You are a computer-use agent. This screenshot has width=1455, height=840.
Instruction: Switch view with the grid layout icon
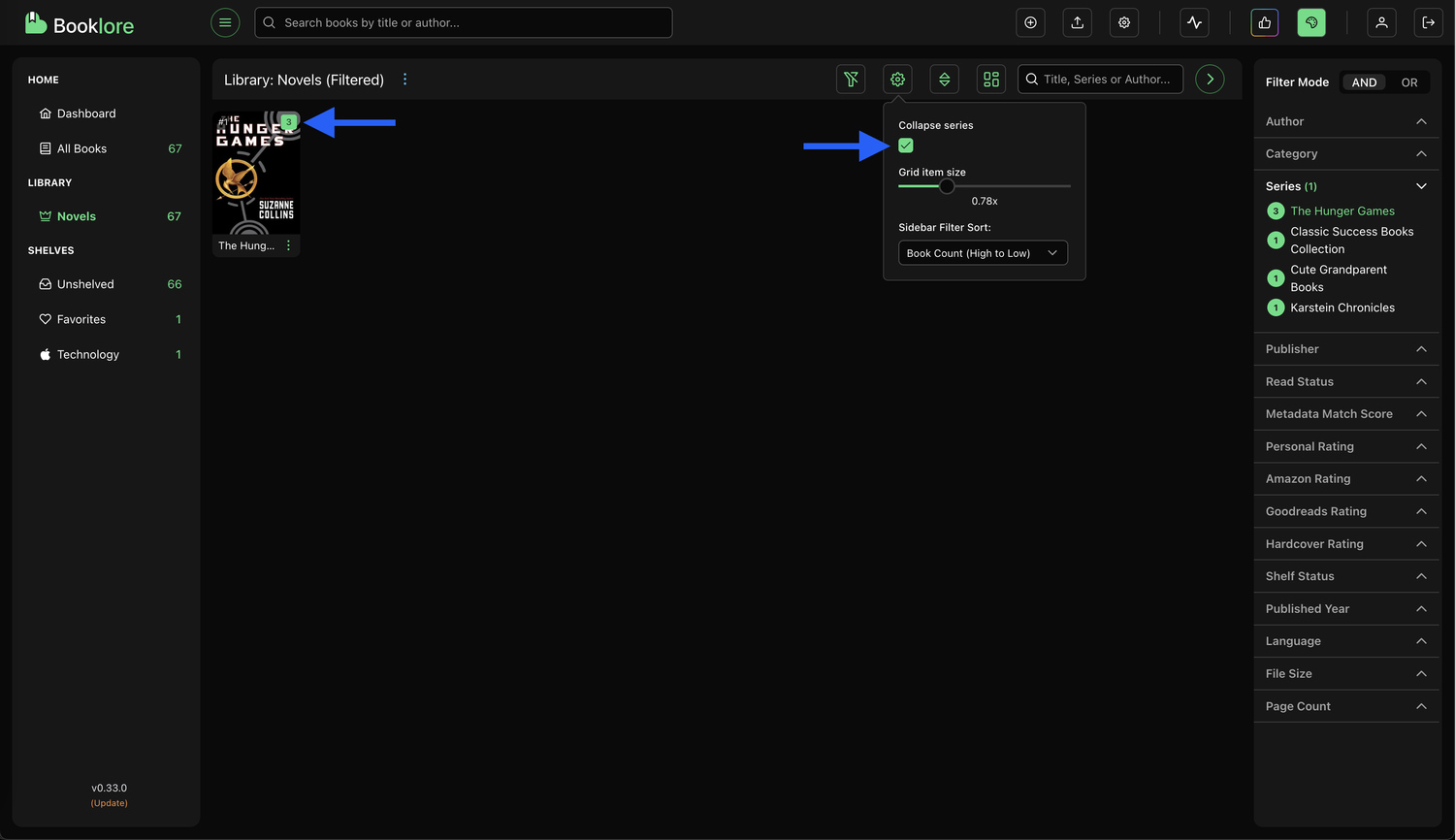click(x=990, y=80)
